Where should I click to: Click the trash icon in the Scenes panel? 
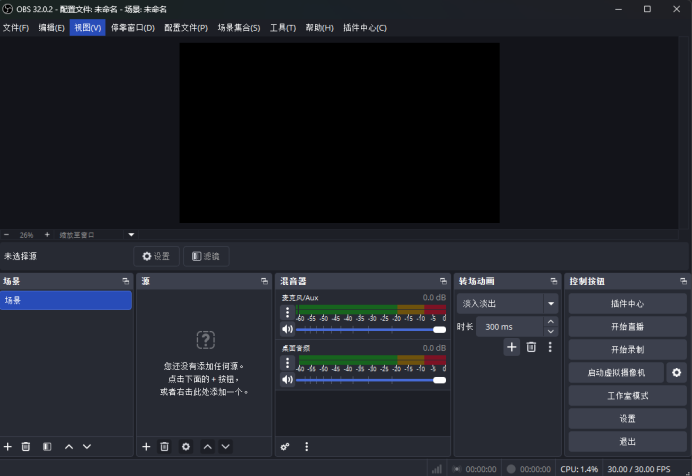click(26, 446)
